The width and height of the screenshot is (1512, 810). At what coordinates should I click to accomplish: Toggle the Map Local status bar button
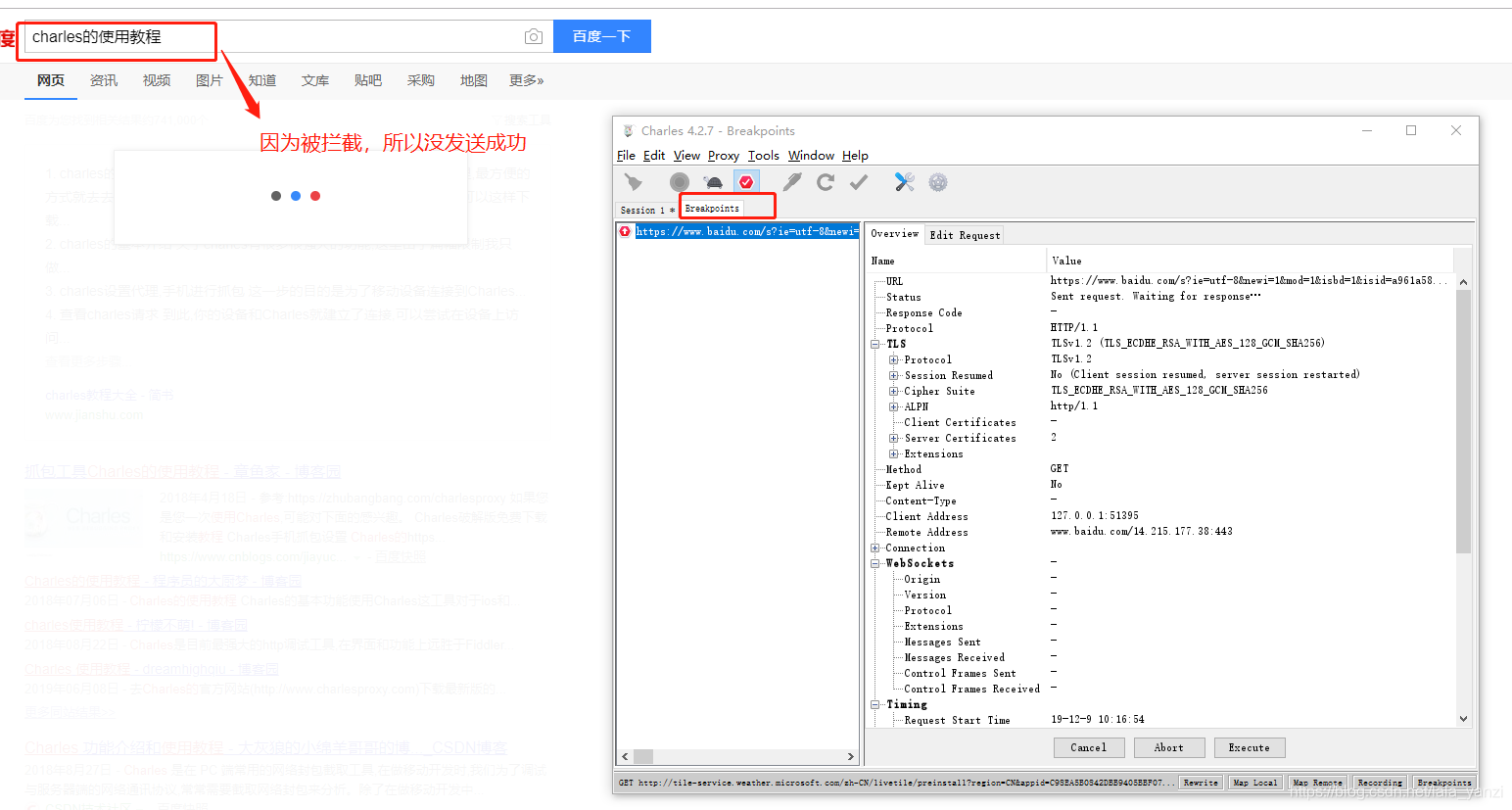[1254, 783]
